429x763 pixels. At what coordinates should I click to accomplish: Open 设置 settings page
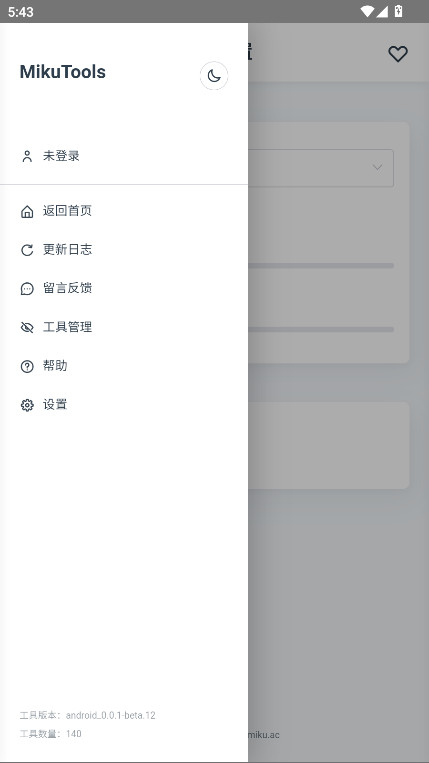(x=124, y=404)
